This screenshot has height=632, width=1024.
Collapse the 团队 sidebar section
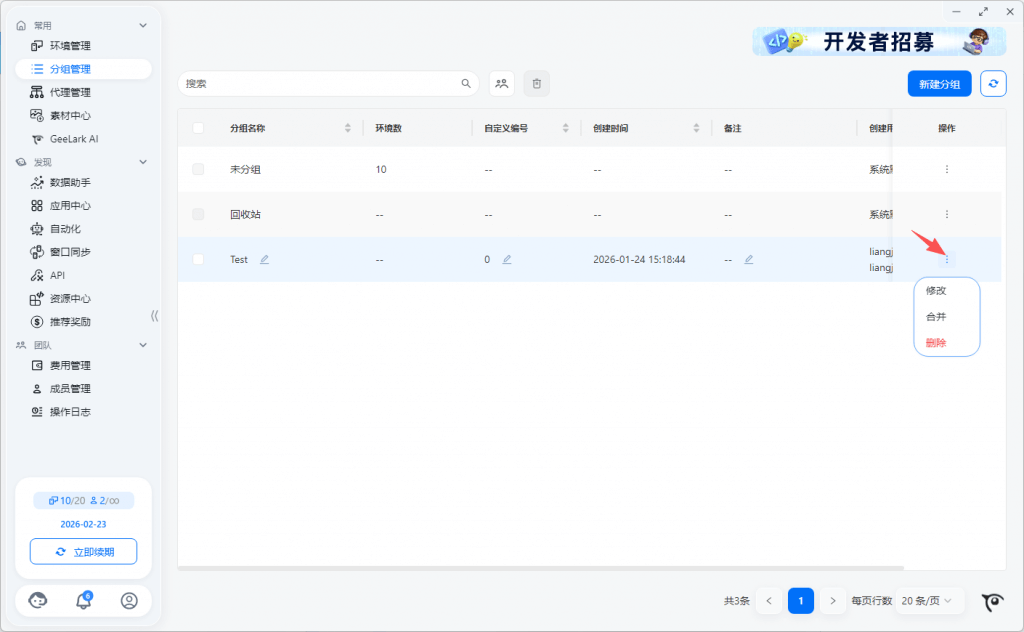pos(143,345)
